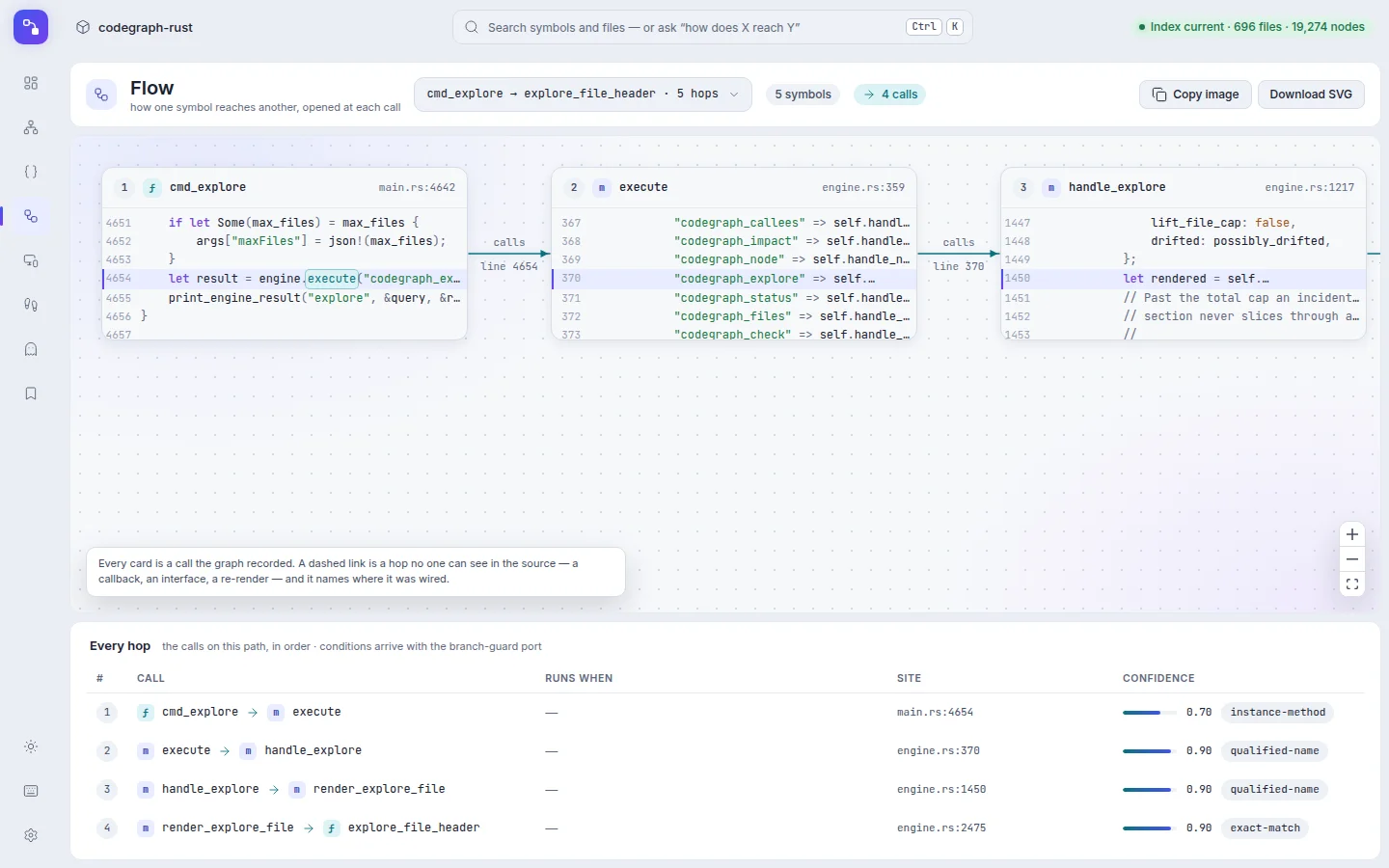Download the flow as SVG
This screenshot has width=1389, height=868.
tap(1311, 95)
